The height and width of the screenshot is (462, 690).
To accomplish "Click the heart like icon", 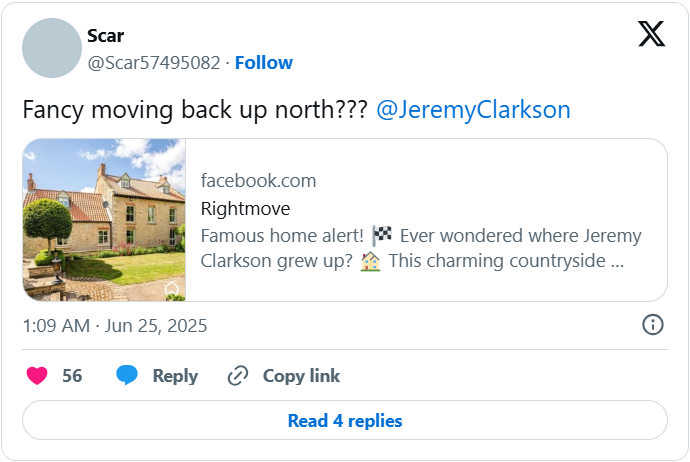I will 37,376.
